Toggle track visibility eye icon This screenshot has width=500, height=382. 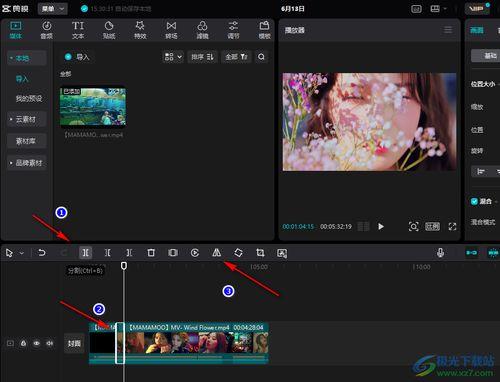[x=36, y=343]
